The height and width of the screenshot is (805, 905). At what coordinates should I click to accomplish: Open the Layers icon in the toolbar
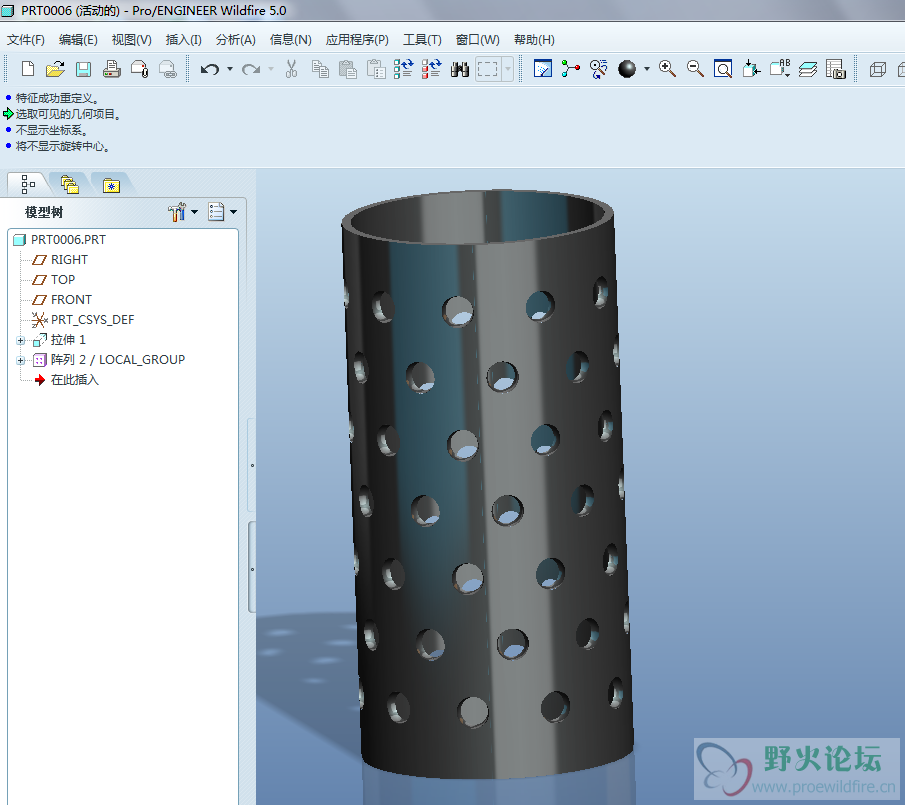click(808, 69)
